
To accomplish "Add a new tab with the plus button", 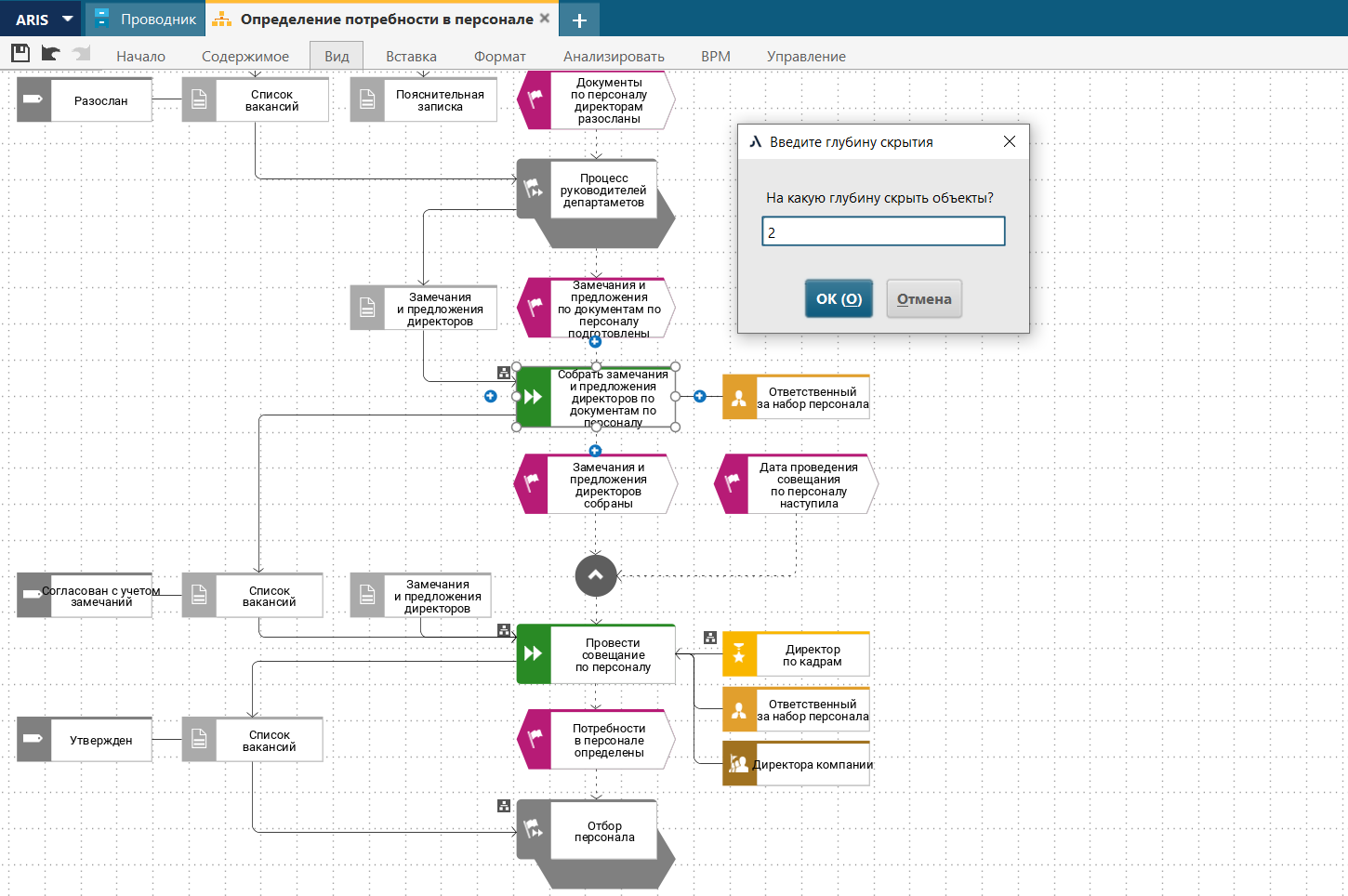I will (579, 20).
